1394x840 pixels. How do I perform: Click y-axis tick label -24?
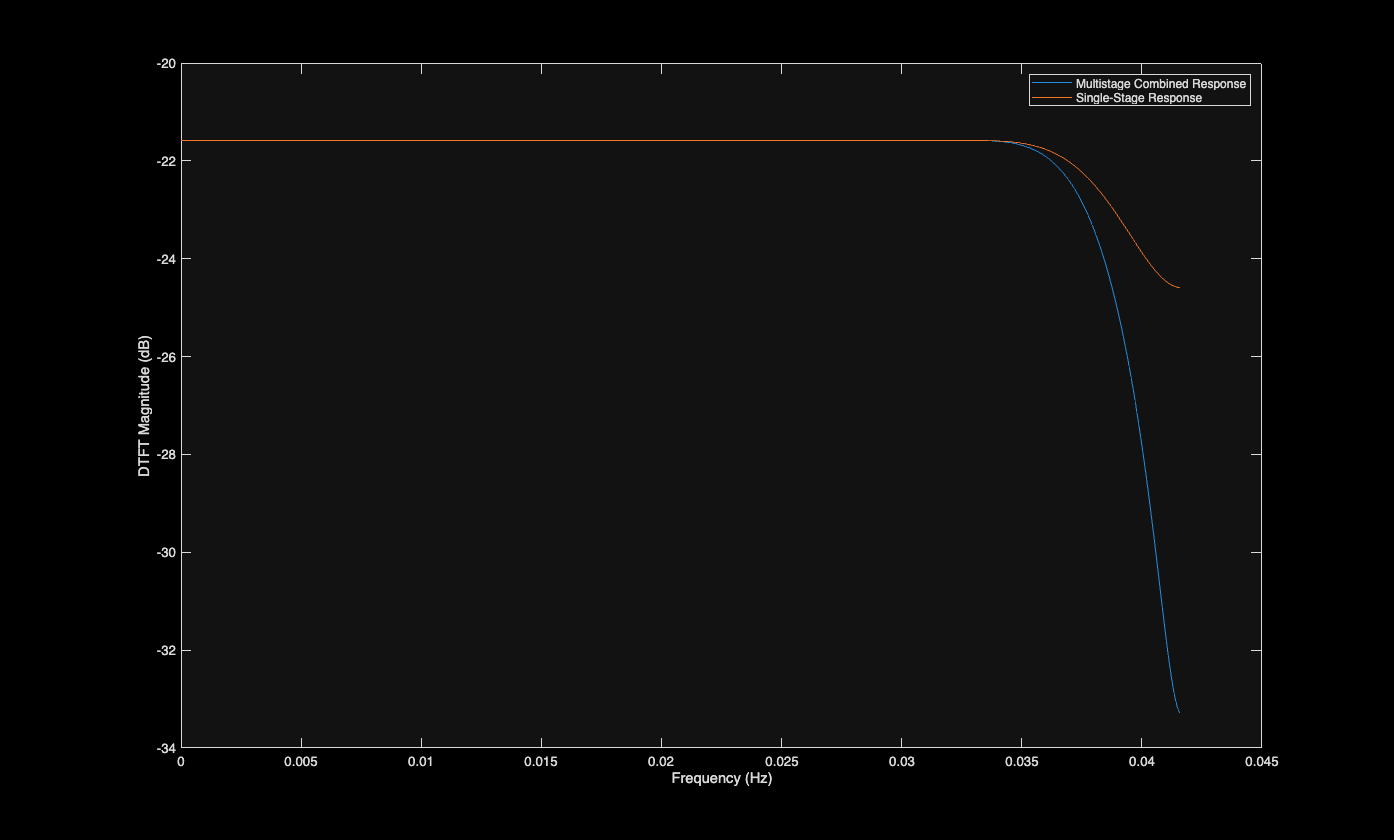[x=165, y=259]
